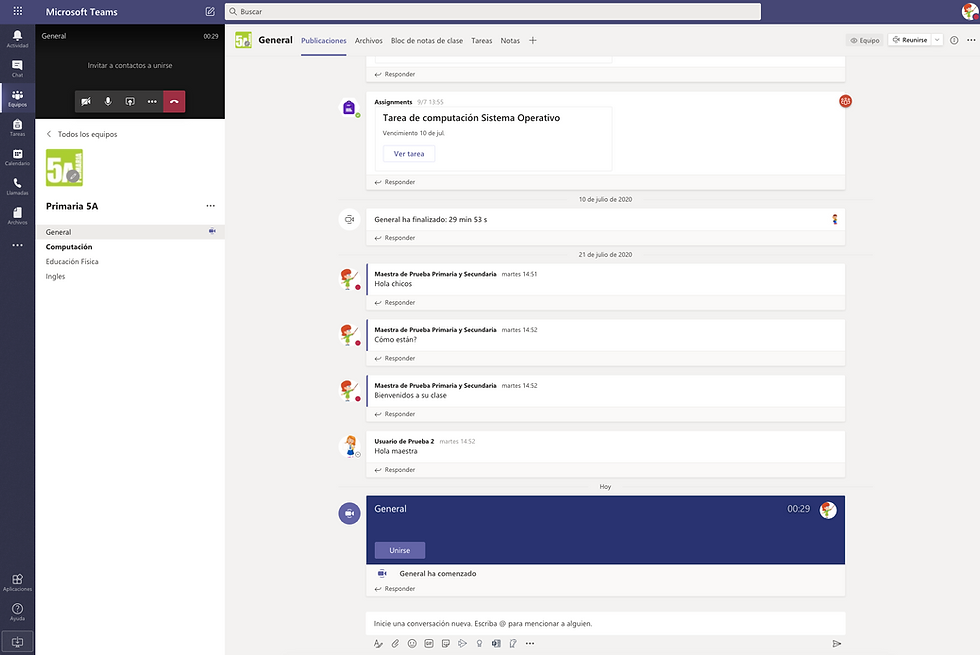980x655 pixels.
Task: Open Aplicaciones store icon
Action: pos(18,582)
